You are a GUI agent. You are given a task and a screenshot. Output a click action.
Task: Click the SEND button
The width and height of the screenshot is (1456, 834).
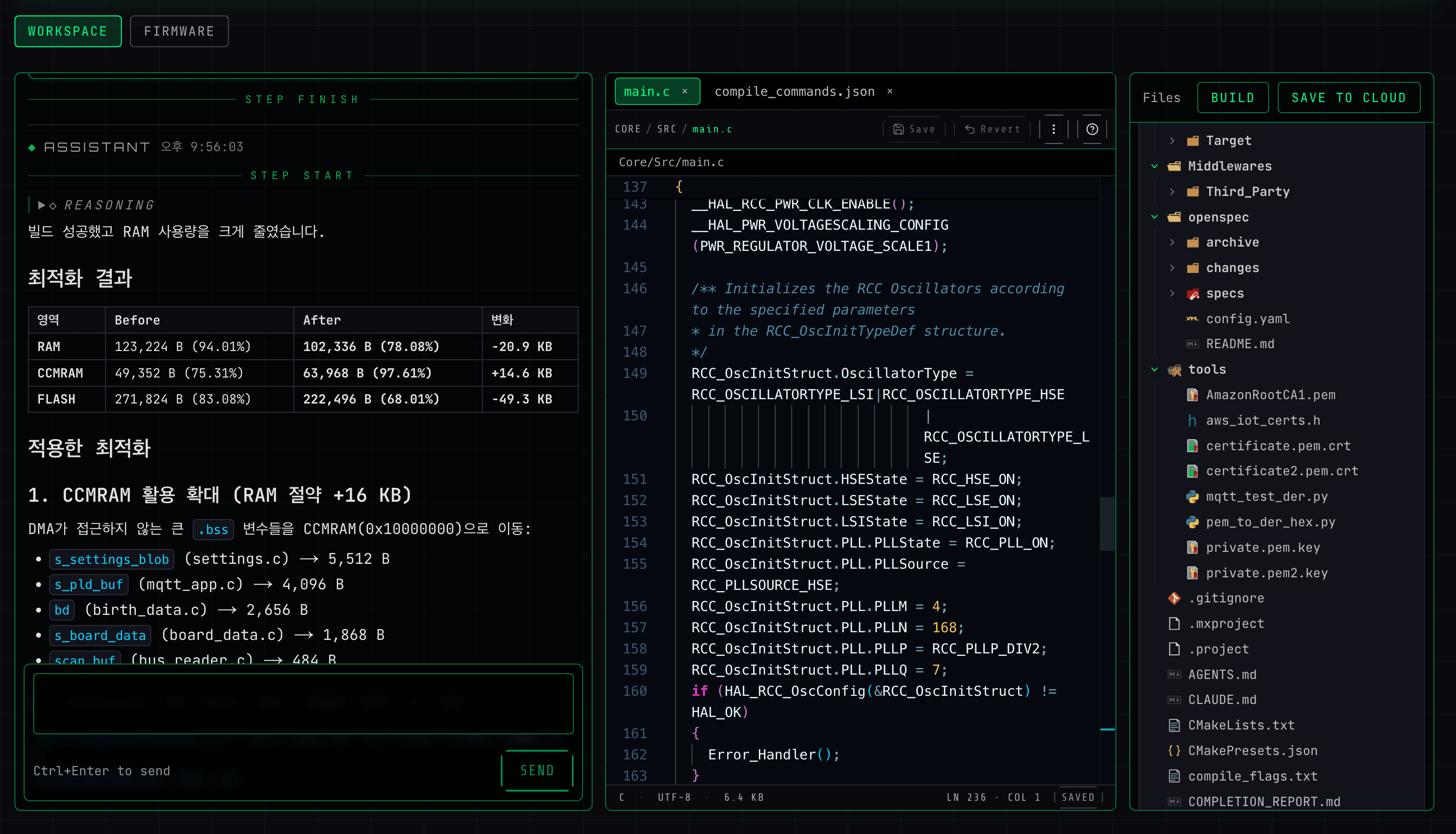point(537,770)
